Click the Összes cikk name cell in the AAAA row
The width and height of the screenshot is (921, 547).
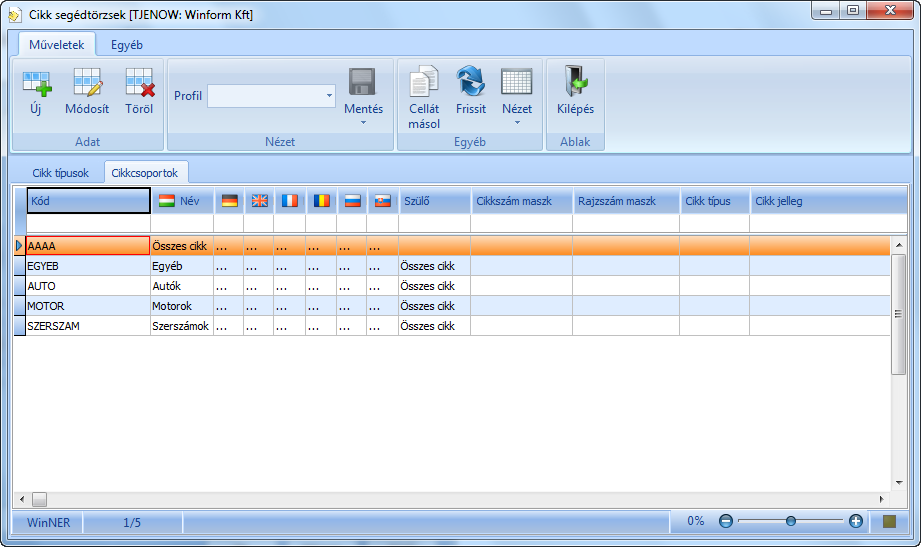[182, 246]
